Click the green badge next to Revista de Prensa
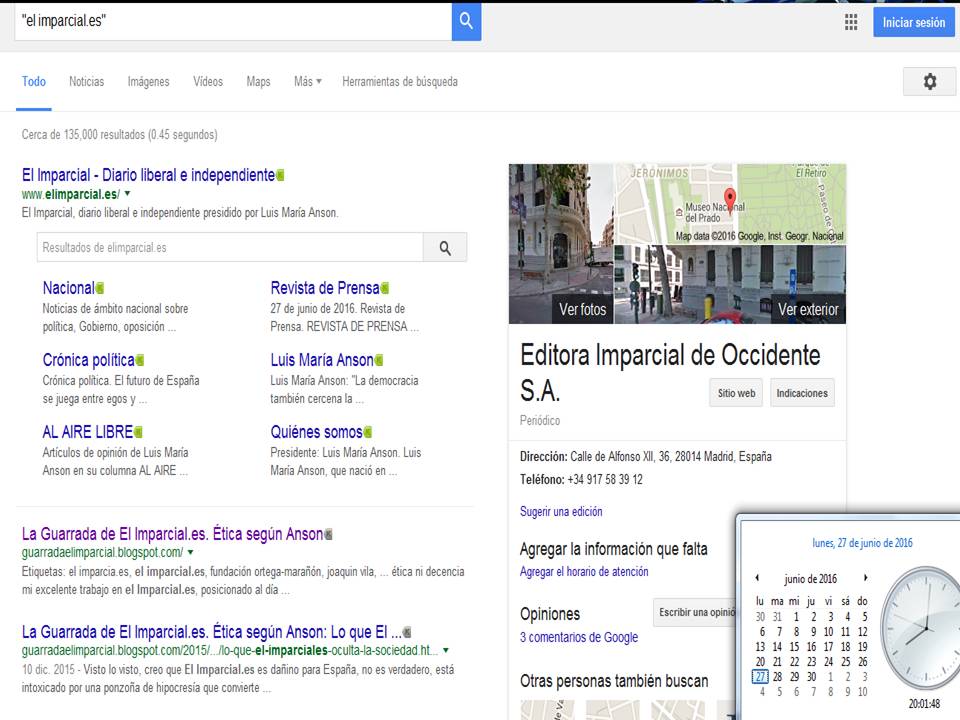 (x=385, y=288)
